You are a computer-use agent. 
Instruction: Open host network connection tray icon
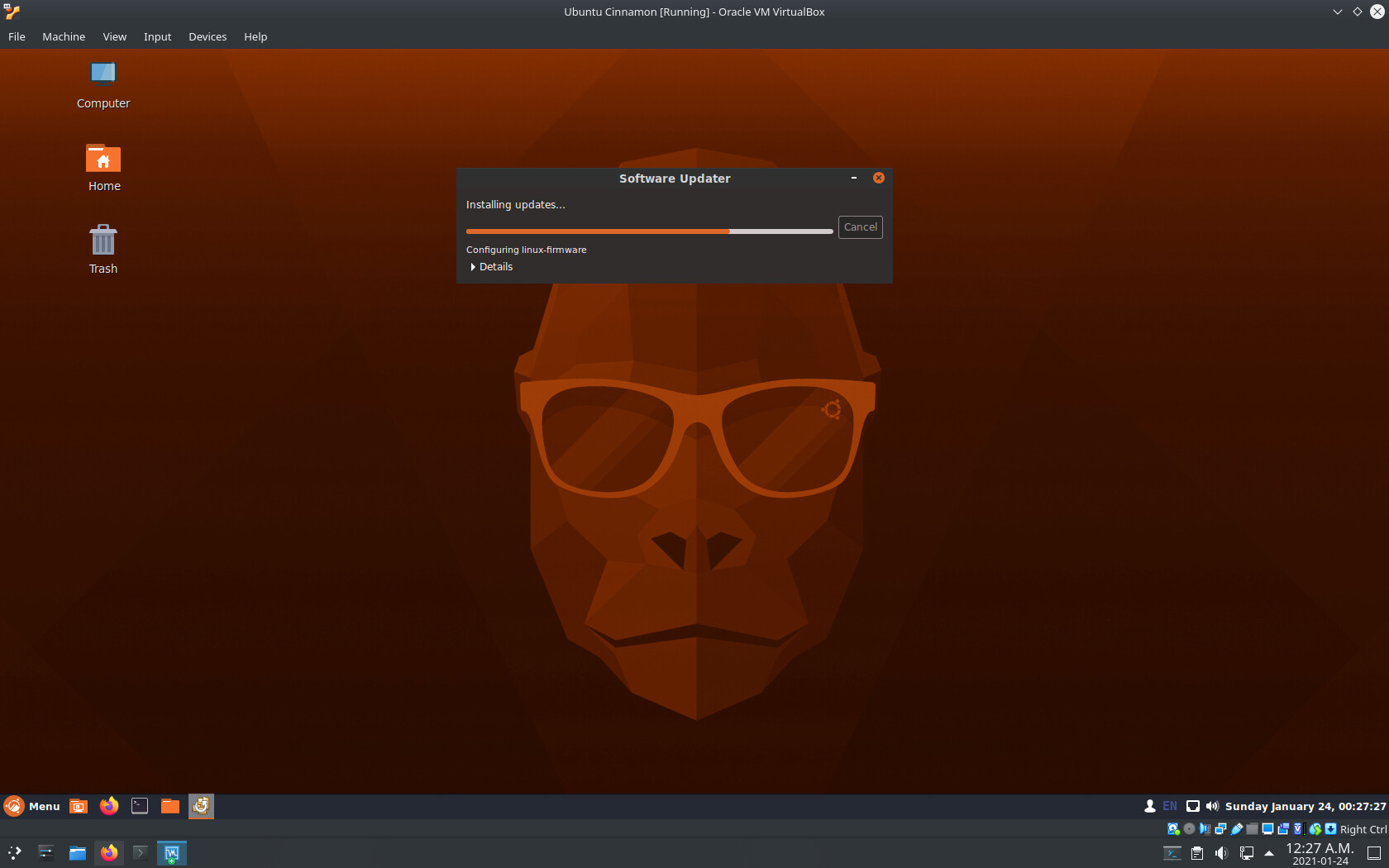click(x=1247, y=853)
